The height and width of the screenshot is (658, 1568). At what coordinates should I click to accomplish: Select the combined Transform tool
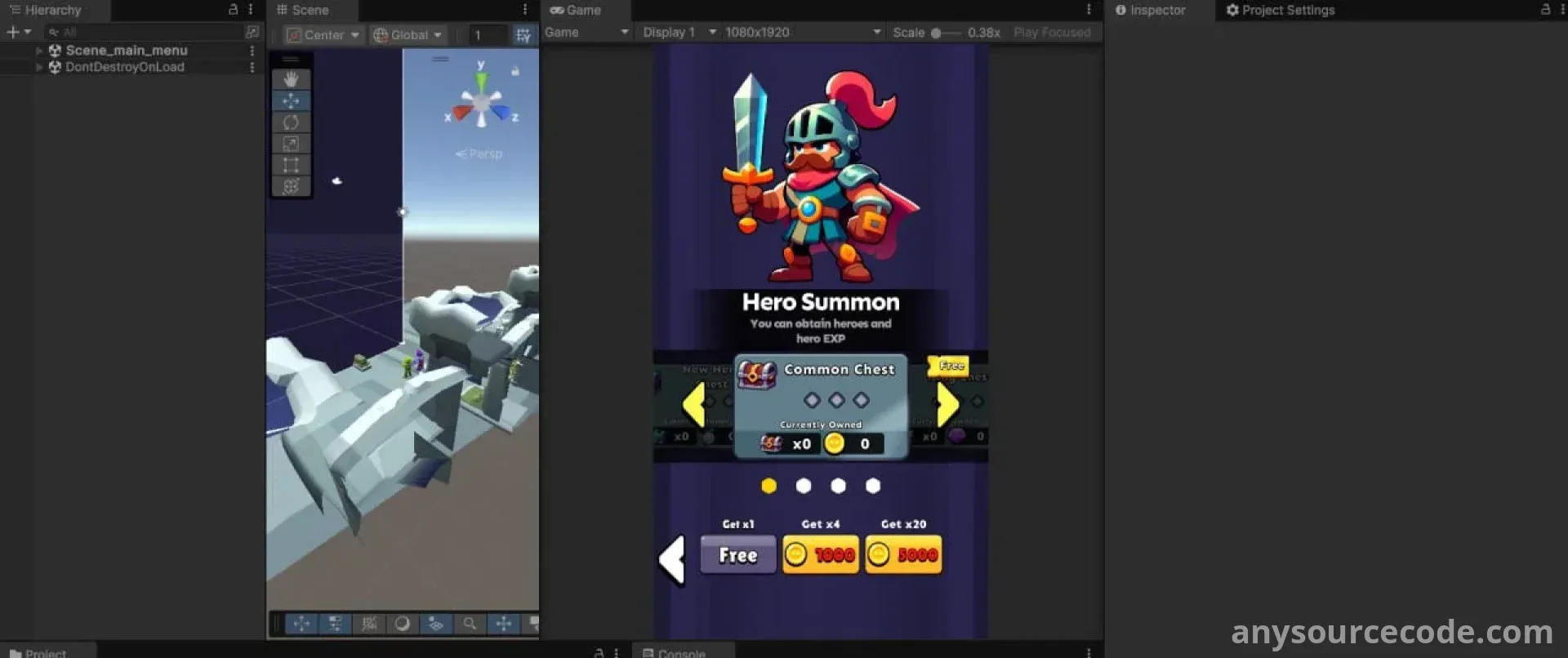tap(291, 186)
